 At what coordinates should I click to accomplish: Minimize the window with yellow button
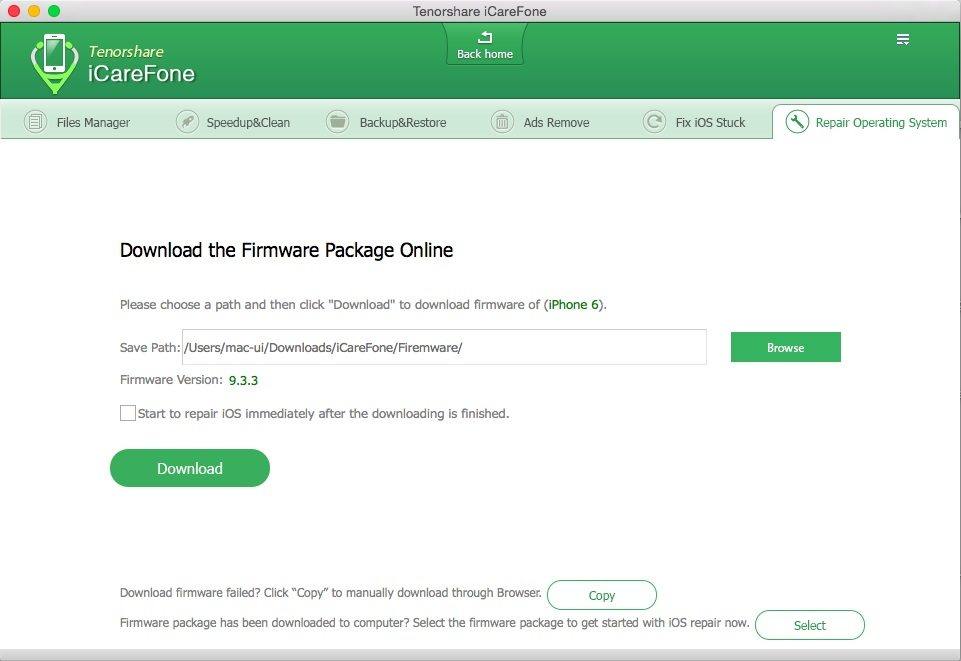click(34, 11)
